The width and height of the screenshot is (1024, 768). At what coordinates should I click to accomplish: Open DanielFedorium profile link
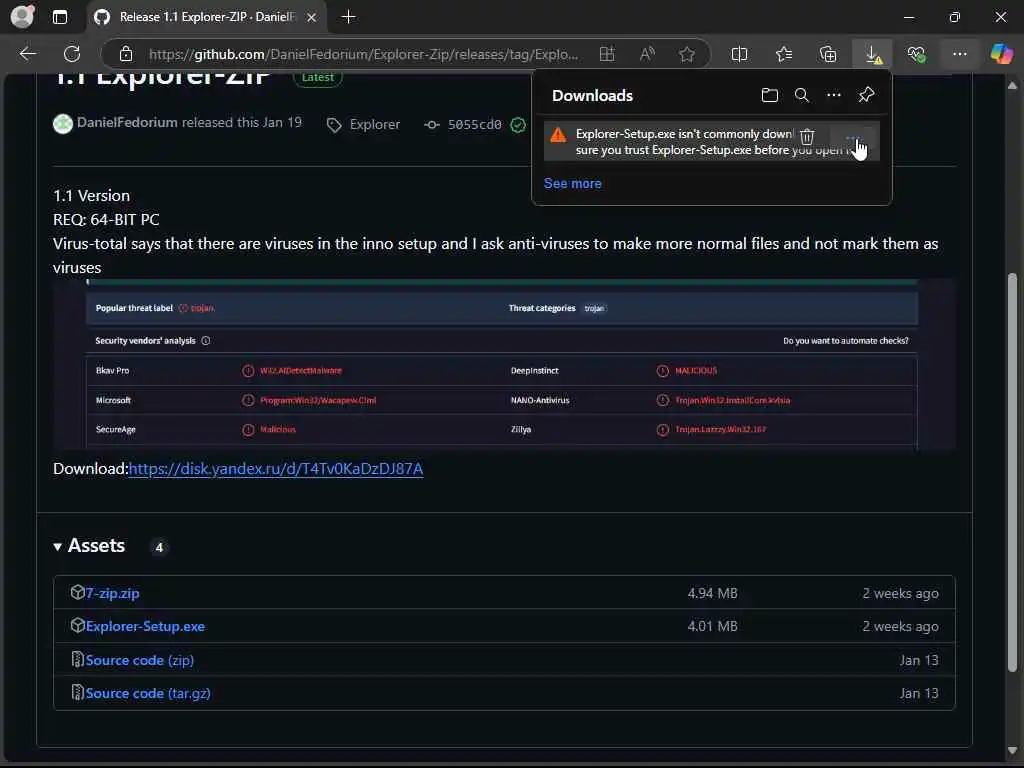click(x=127, y=123)
